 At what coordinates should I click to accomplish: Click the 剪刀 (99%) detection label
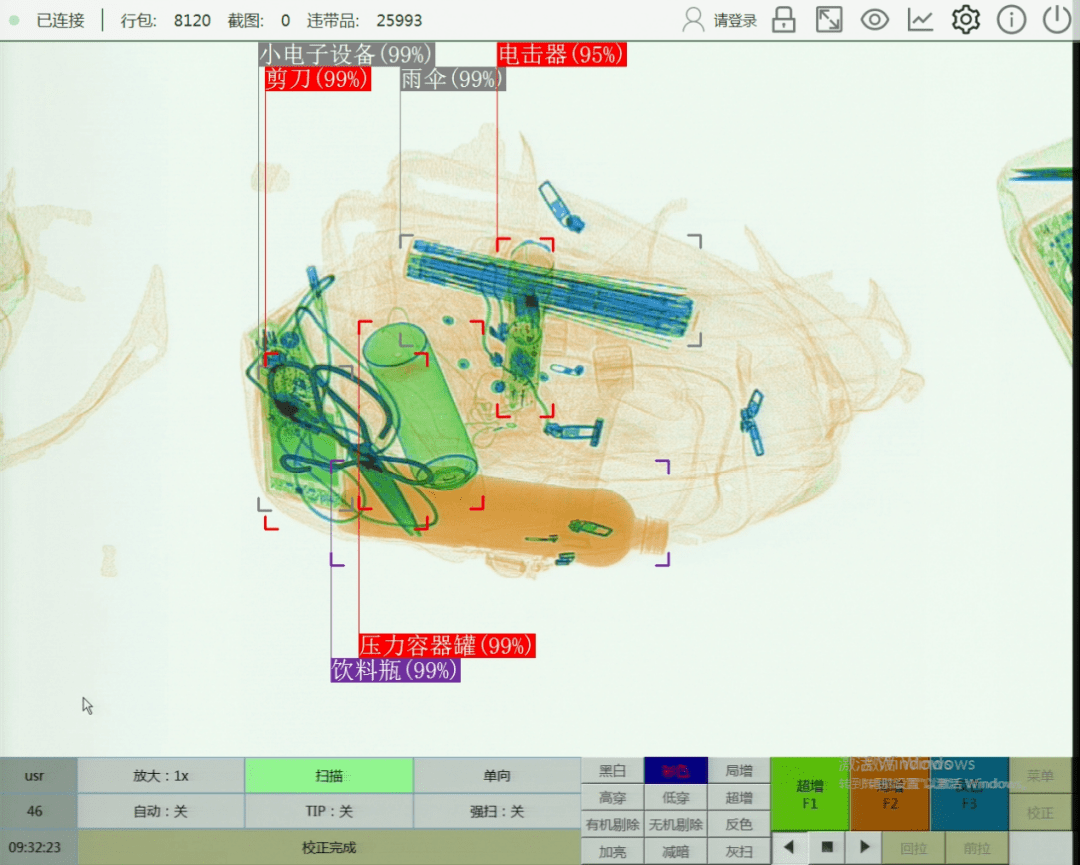click(318, 79)
